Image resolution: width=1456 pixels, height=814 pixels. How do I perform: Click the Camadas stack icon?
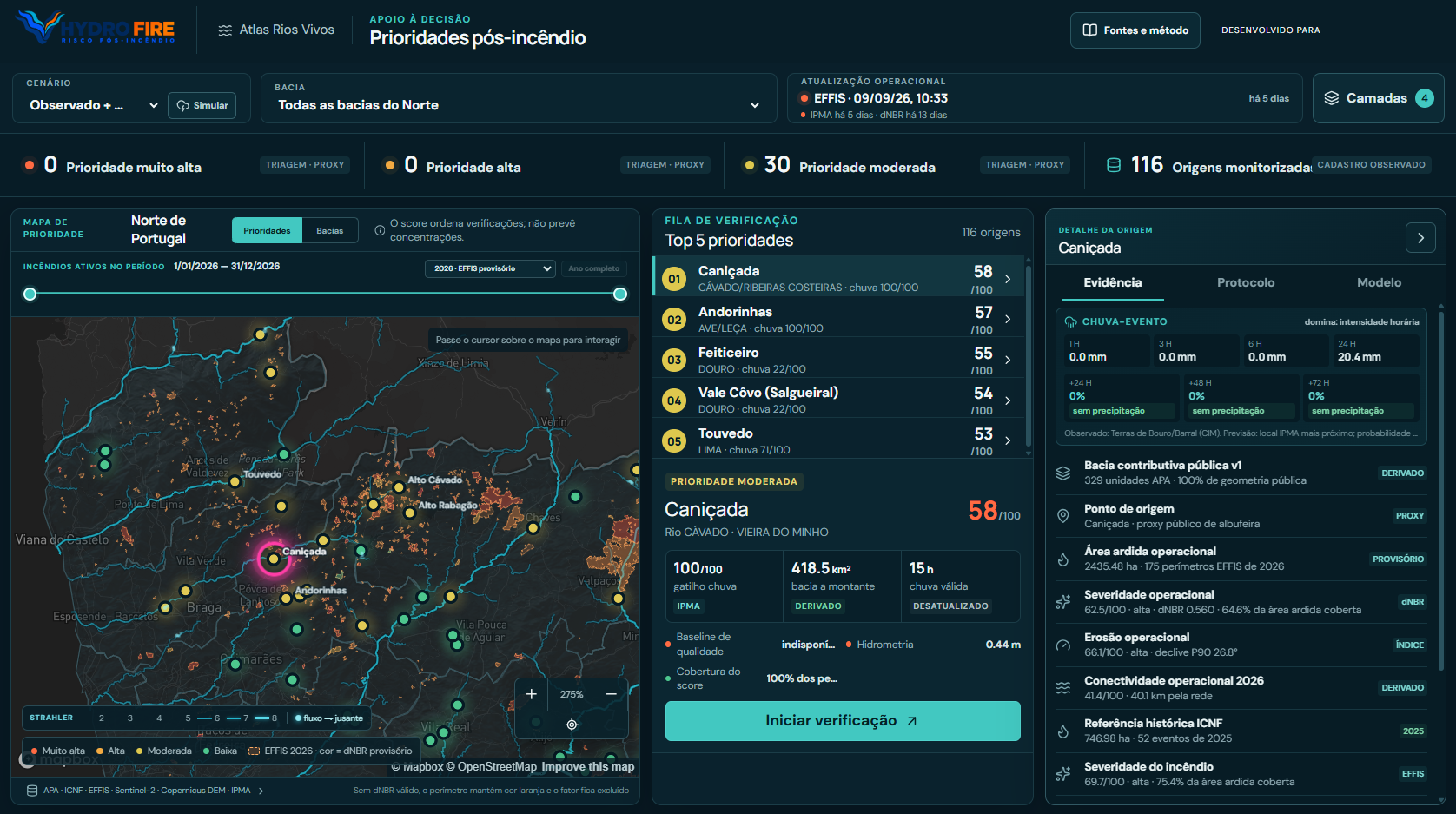pos(1331,98)
